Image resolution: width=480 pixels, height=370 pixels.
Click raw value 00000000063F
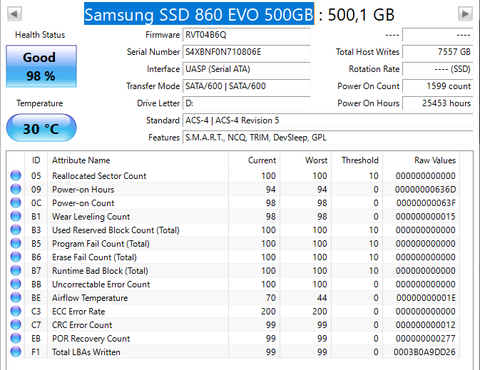tap(426, 203)
